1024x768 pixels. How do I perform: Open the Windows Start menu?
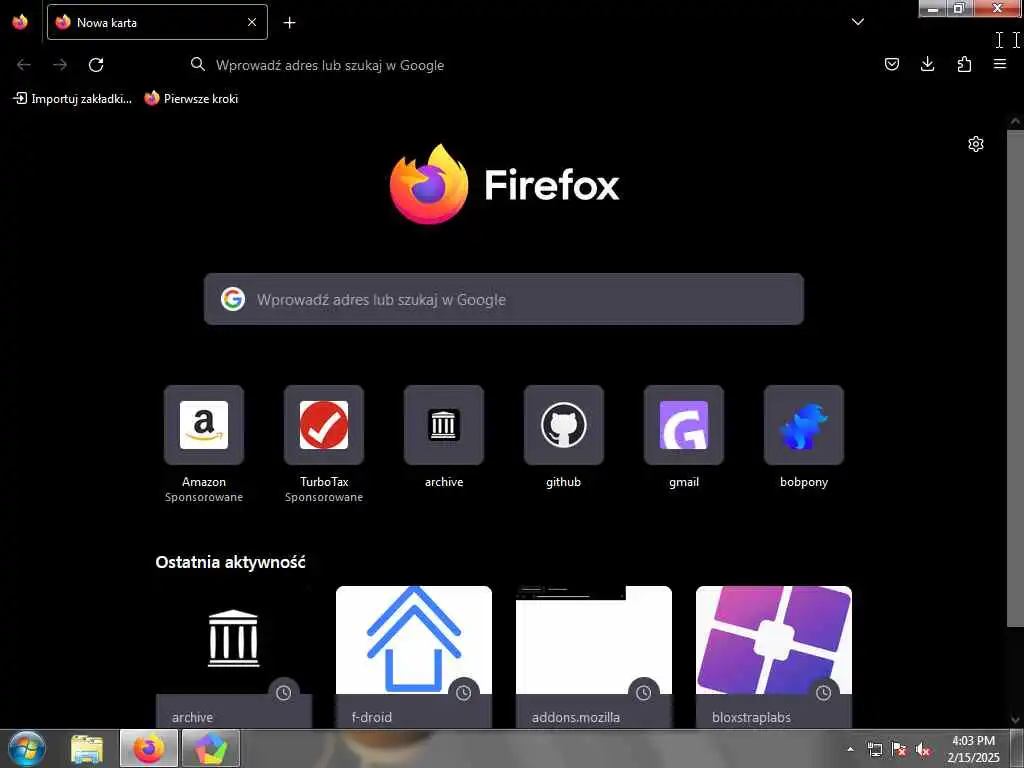click(27, 748)
